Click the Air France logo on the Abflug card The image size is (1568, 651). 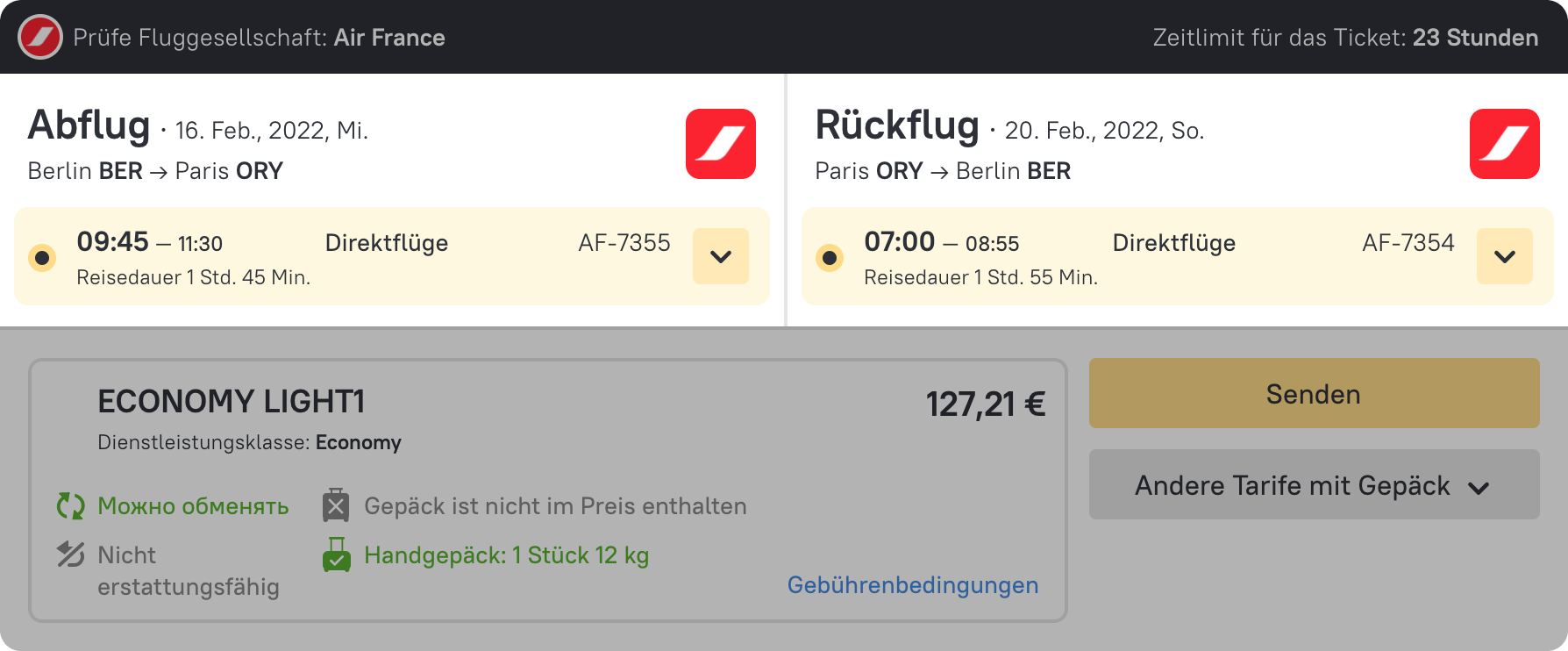[720, 144]
